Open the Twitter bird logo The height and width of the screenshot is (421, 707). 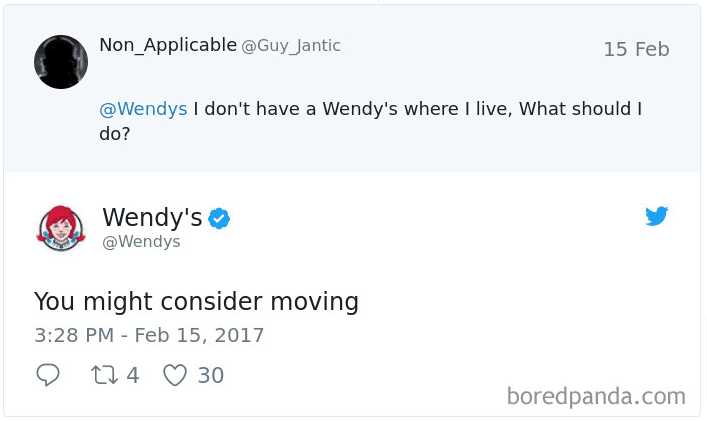point(656,216)
